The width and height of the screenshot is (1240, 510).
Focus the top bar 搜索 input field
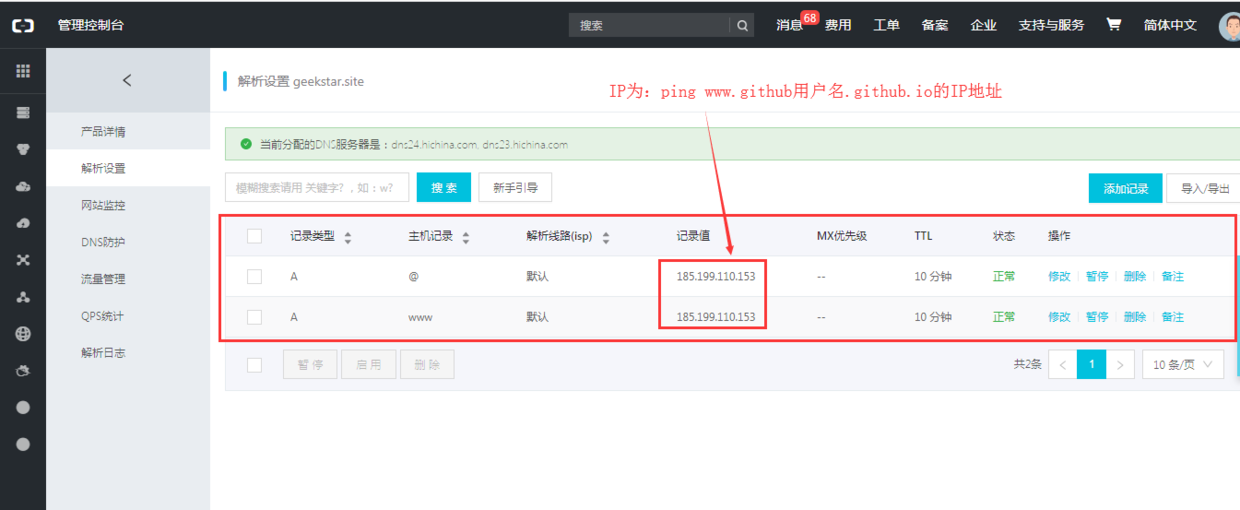click(x=651, y=26)
